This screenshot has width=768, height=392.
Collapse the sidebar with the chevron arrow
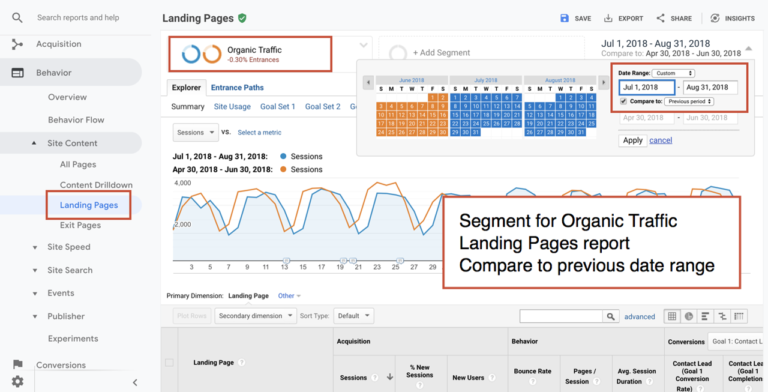[135, 382]
